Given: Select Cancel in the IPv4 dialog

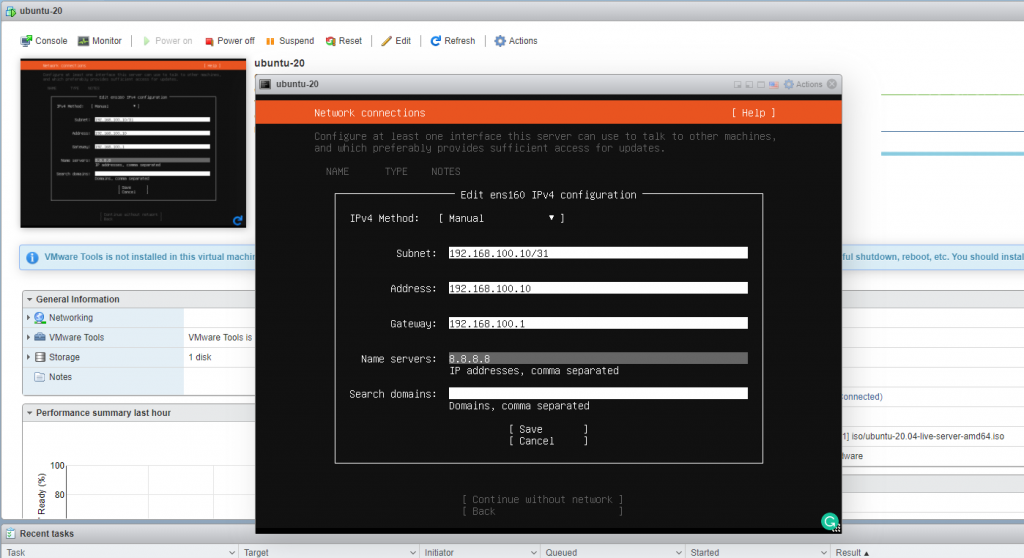Looking at the screenshot, I should pyautogui.click(x=549, y=441).
